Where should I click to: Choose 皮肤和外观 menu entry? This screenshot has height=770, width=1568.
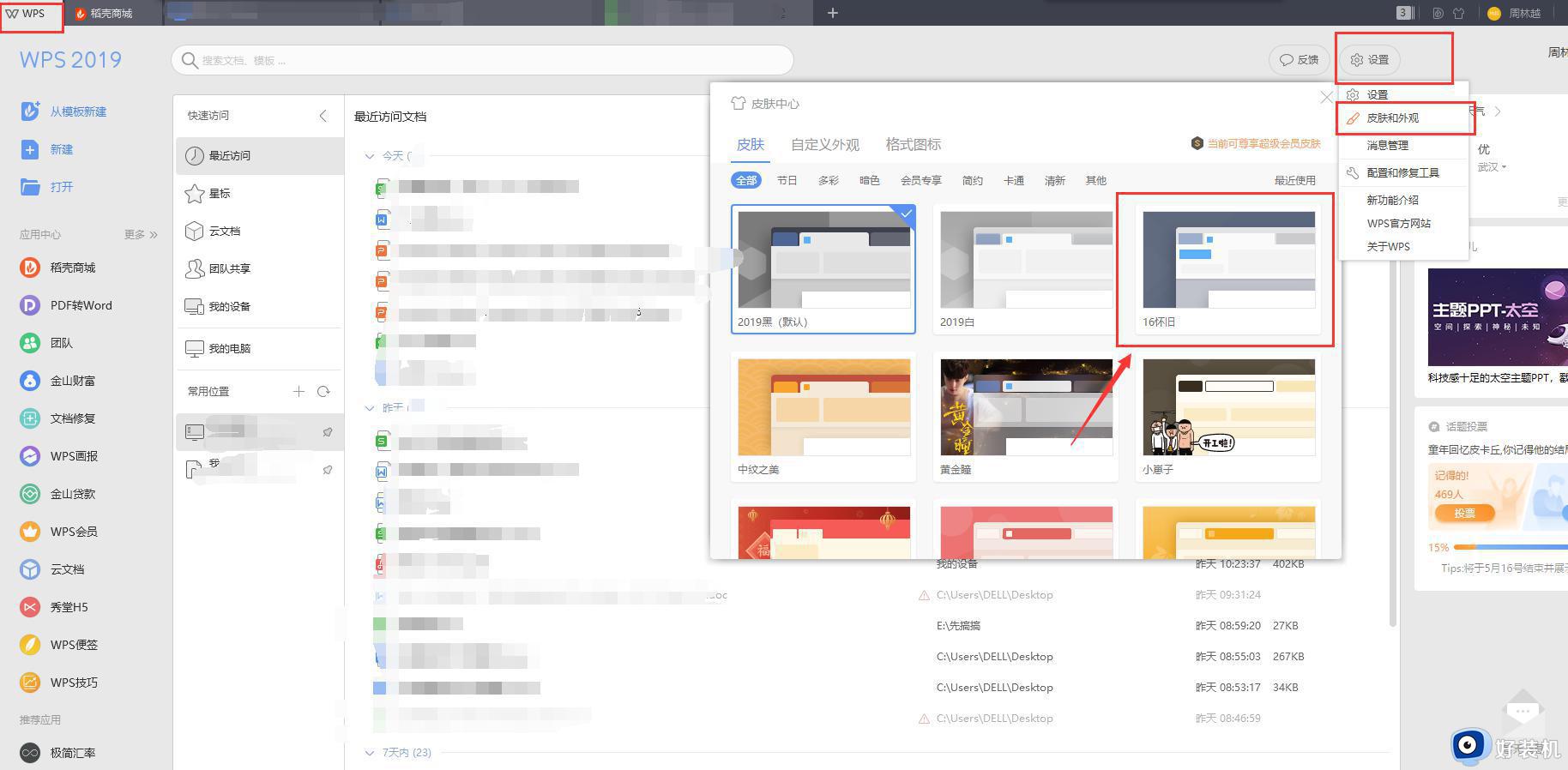[1403, 118]
